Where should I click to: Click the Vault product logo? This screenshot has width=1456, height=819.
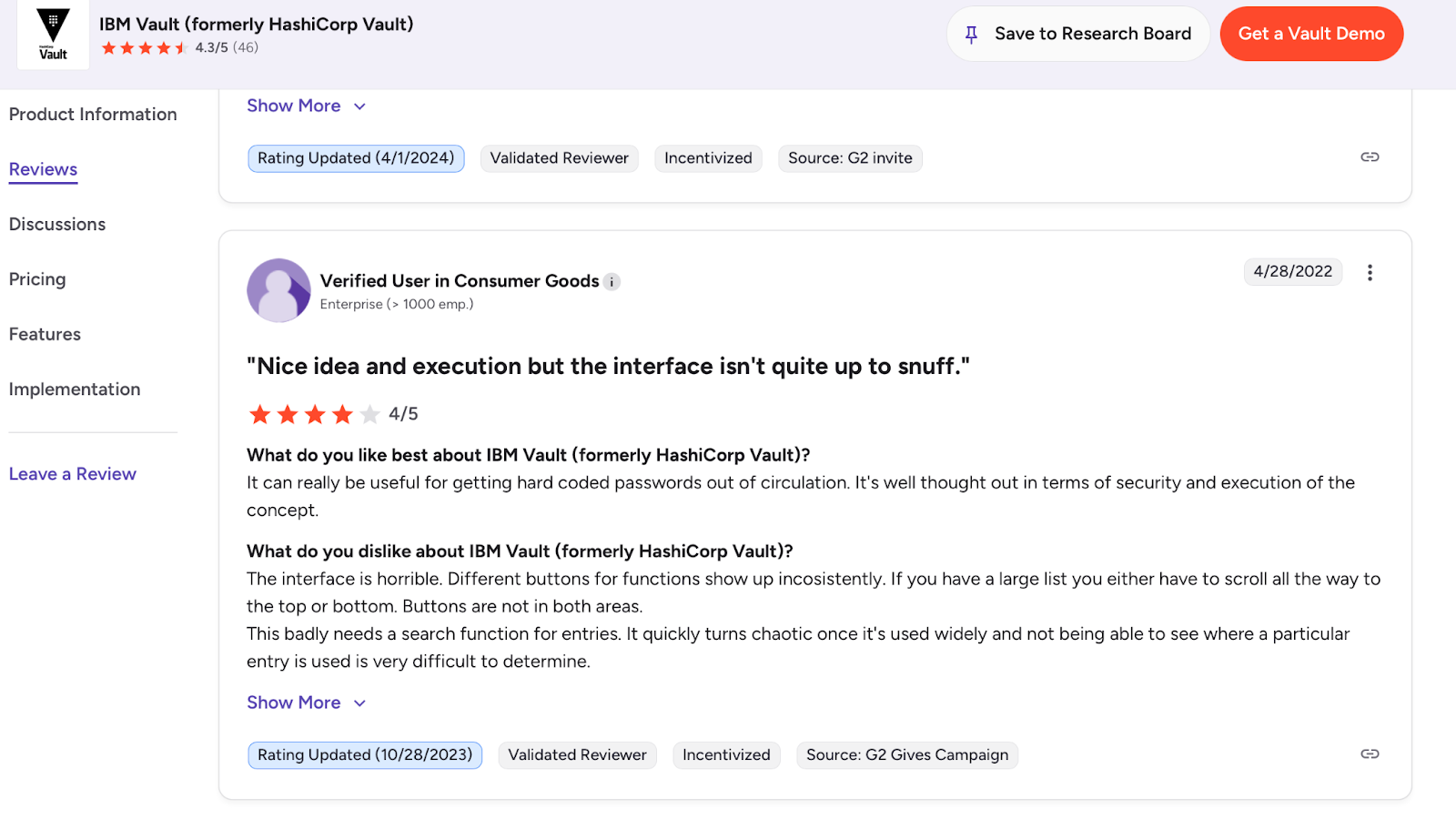click(53, 35)
